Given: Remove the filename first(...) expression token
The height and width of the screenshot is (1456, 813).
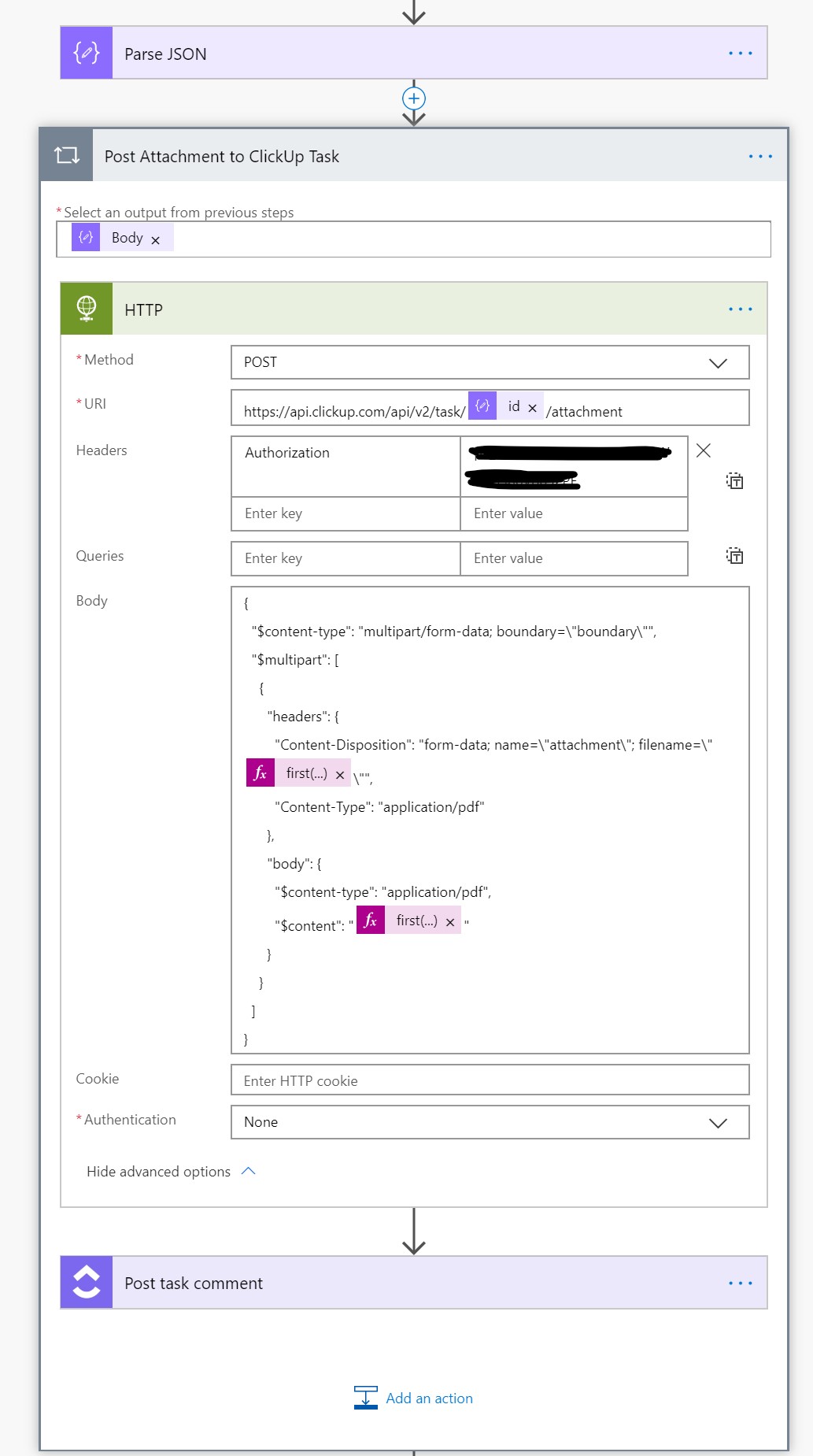Looking at the screenshot, I should click(x=340, y=775).
